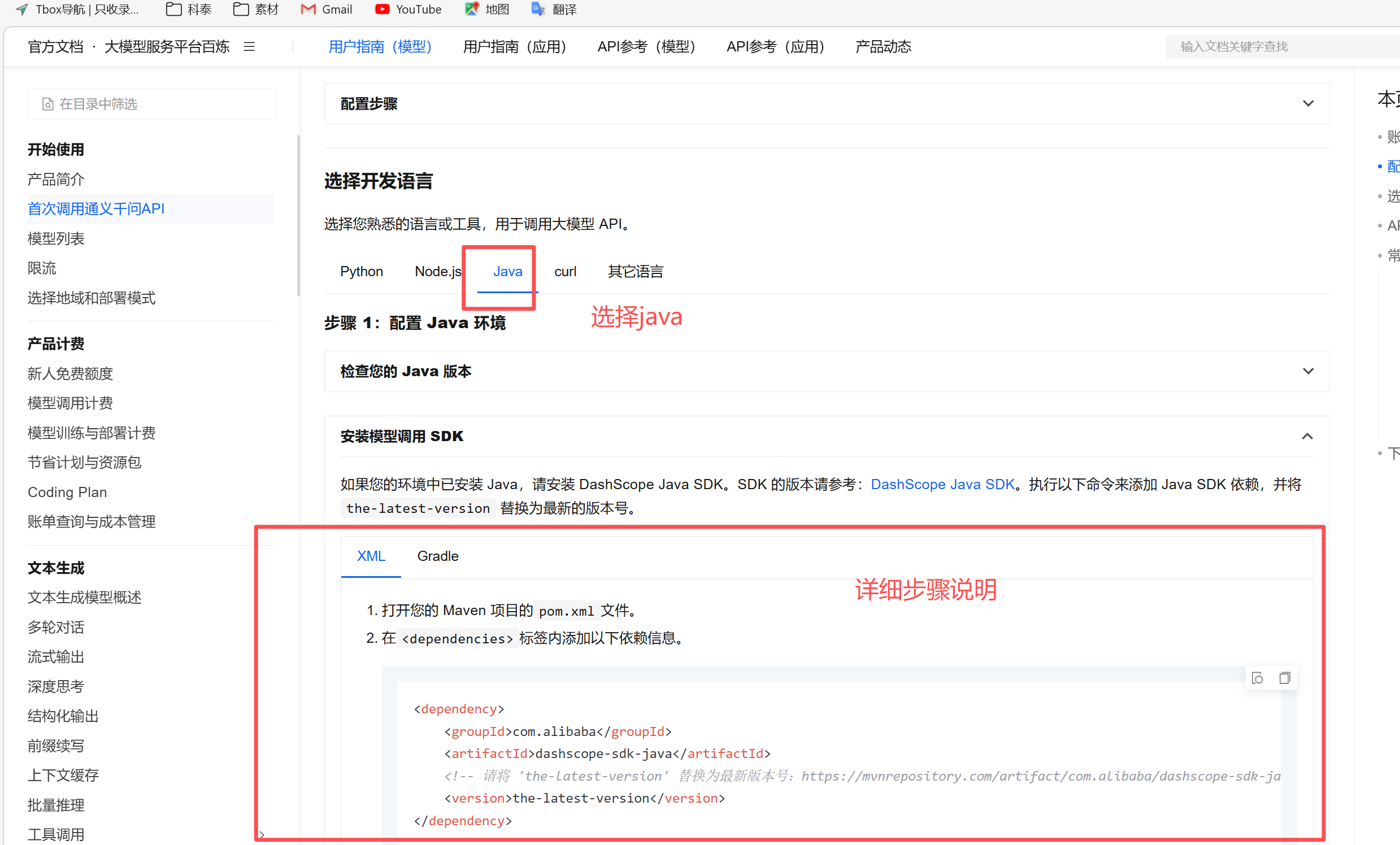Expand the 配置步骤 section chevron
This screenshot has height=845, width=1400.
coord(1308,103)
